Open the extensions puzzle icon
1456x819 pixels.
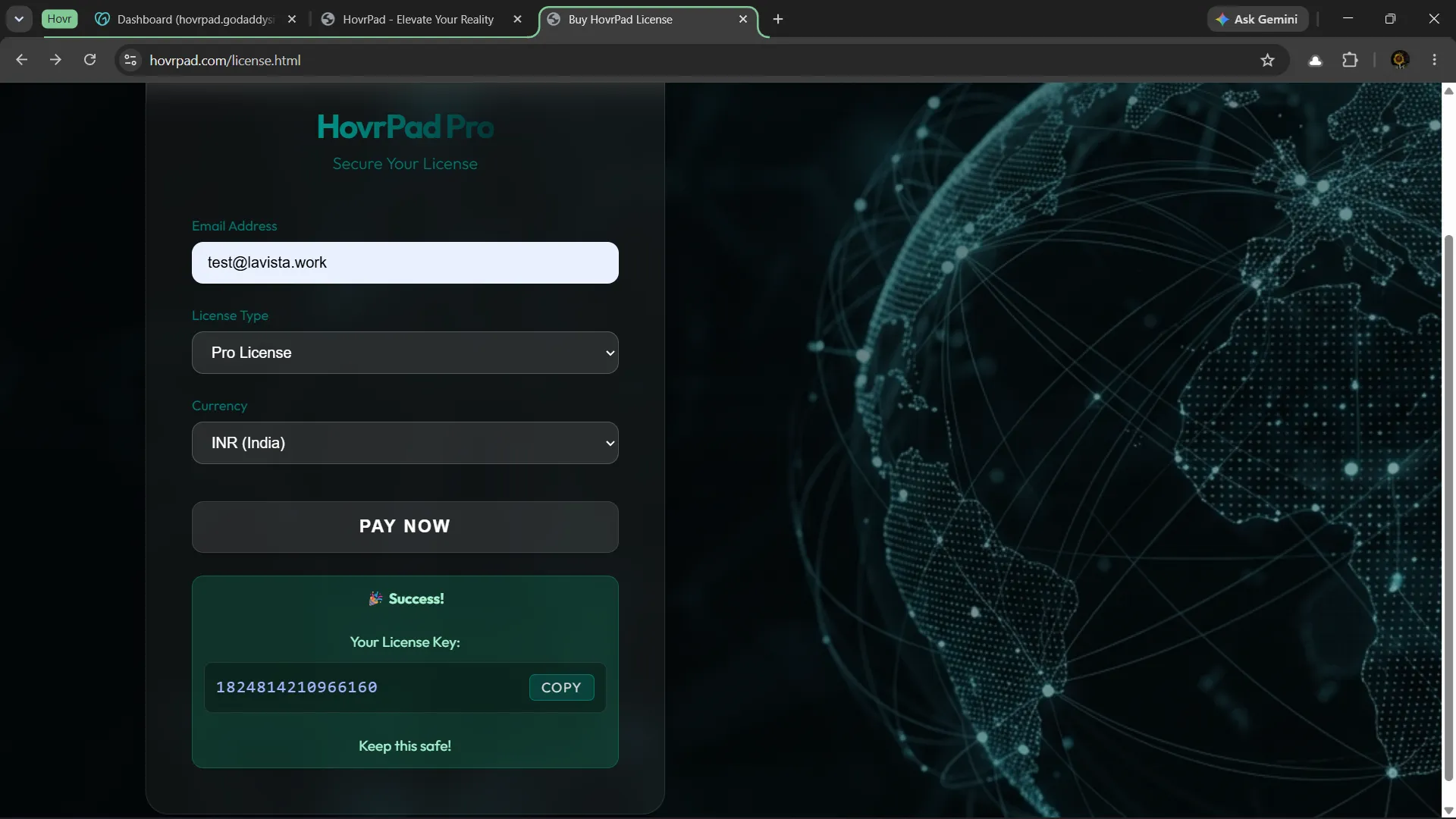[x=1350, y=60]
